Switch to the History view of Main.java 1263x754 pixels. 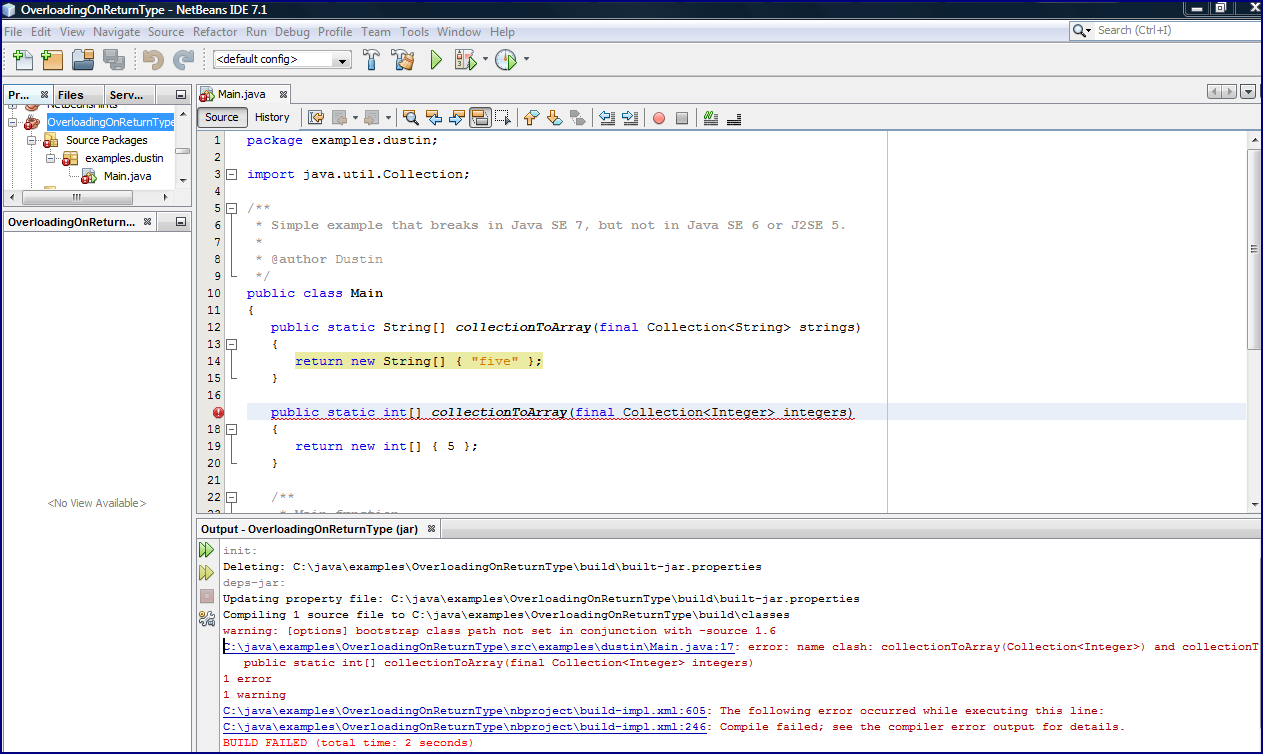point(272,117)
